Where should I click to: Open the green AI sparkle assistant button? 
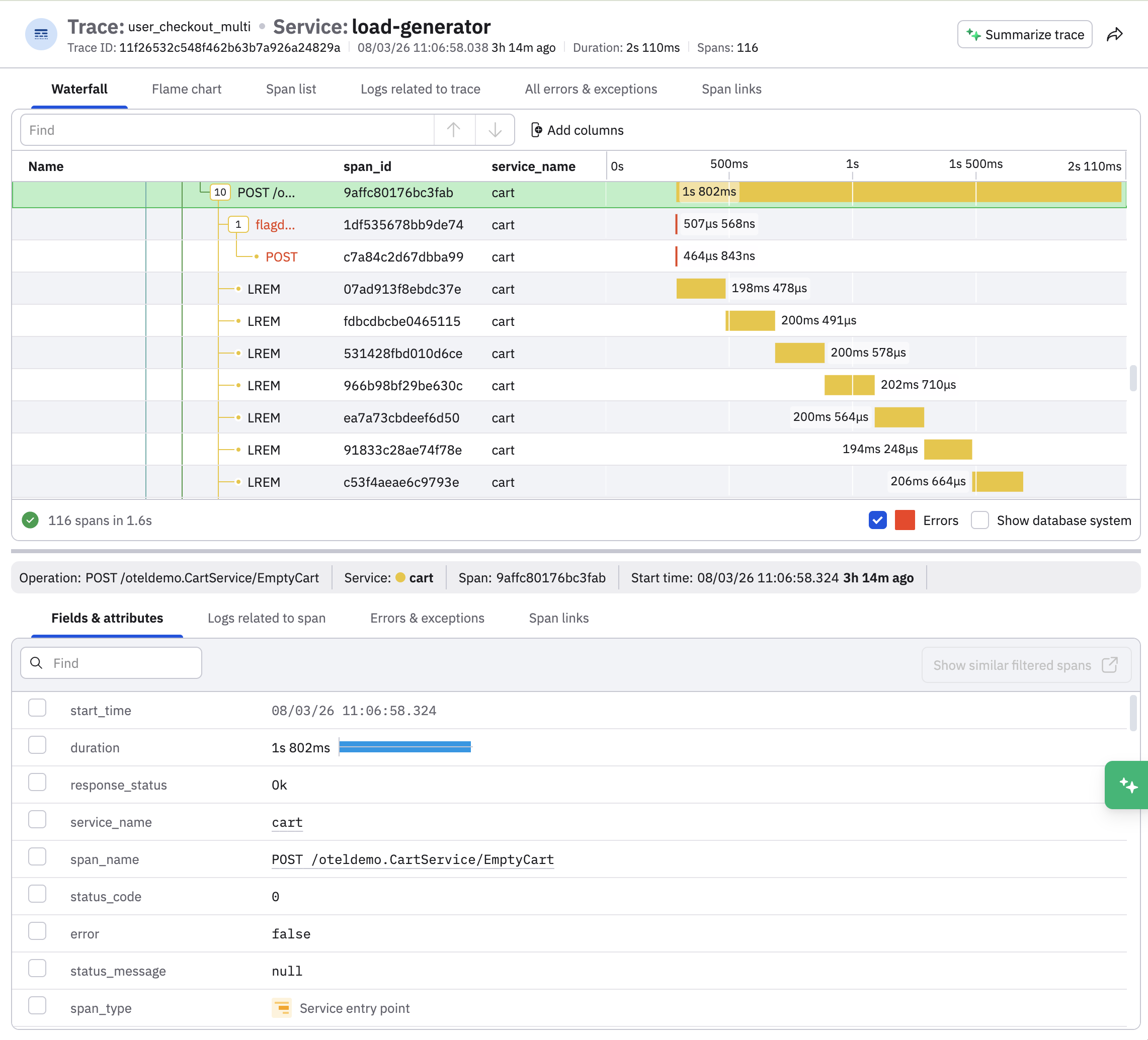(1127, 785)
